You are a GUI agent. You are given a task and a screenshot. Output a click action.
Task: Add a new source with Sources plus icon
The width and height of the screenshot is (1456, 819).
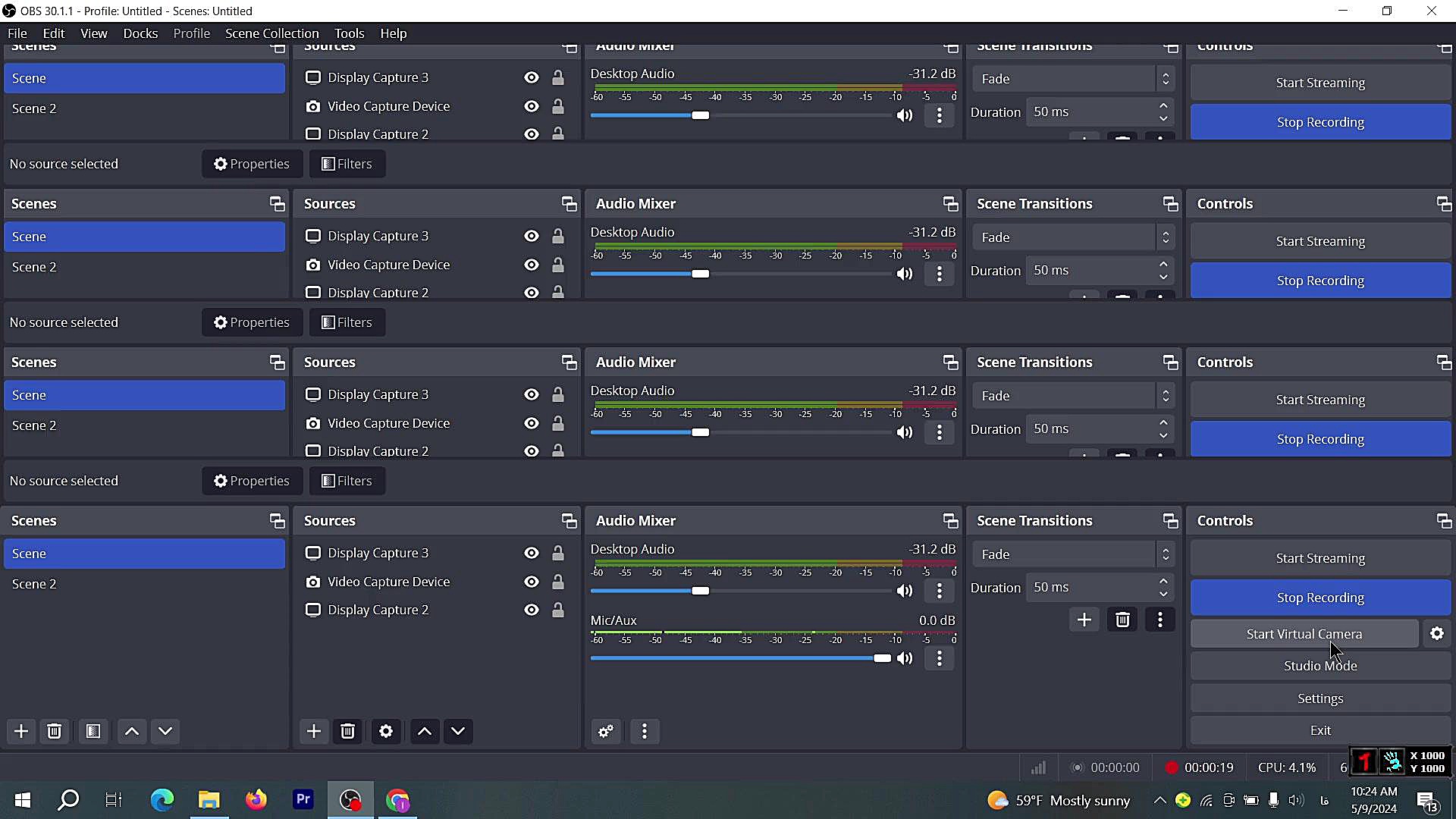tap(314, 731)
